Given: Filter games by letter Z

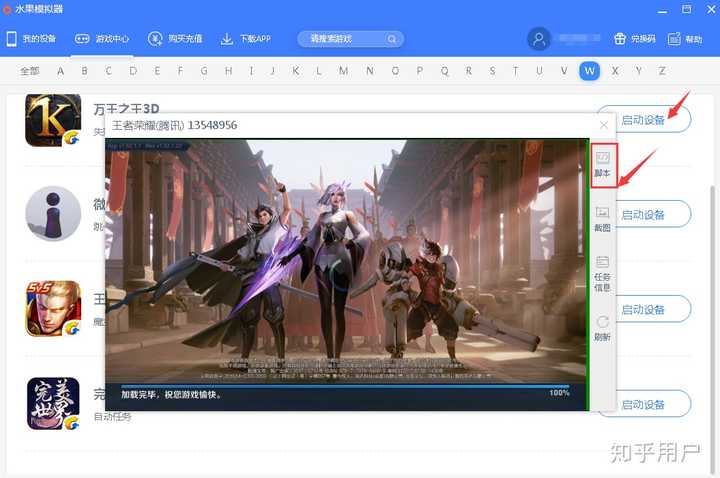Looking at the screenshot, I should point(662,71).
